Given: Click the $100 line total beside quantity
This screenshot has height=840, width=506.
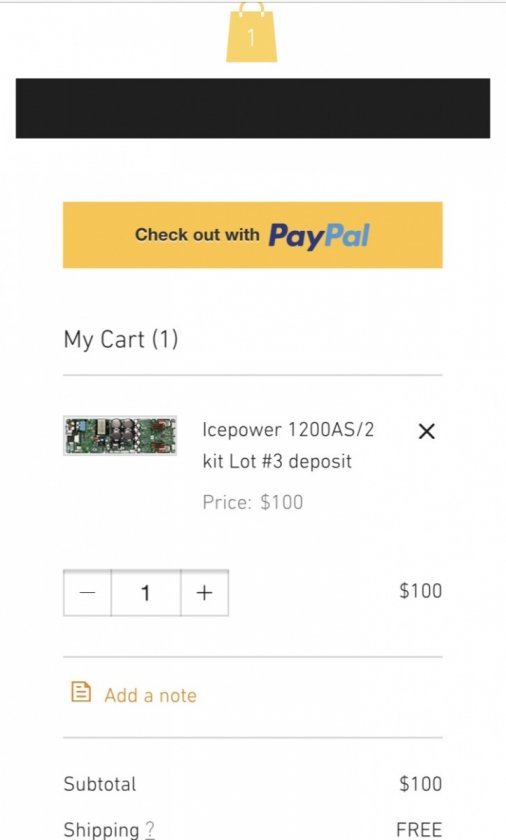Looking at the screenshot, I should [421, 591].
